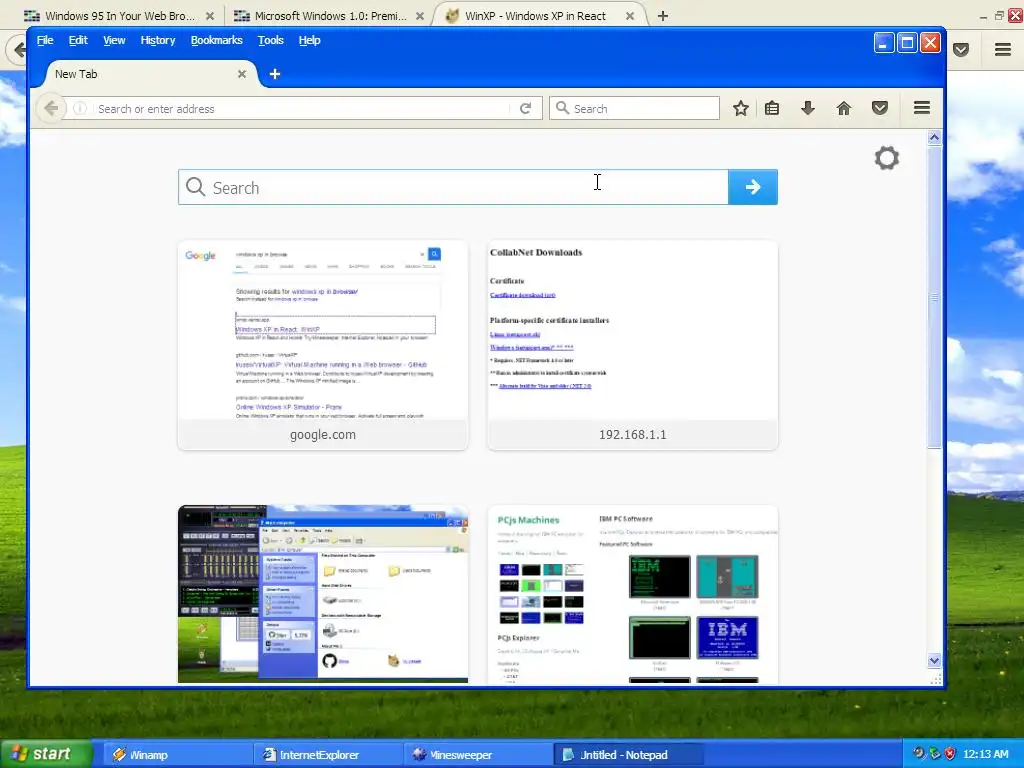Image resolution: width=1024 pixels, height=768 pixels.
Task: Open the inner Firefox hamburger menu
Action: click(x=921, y=108)
